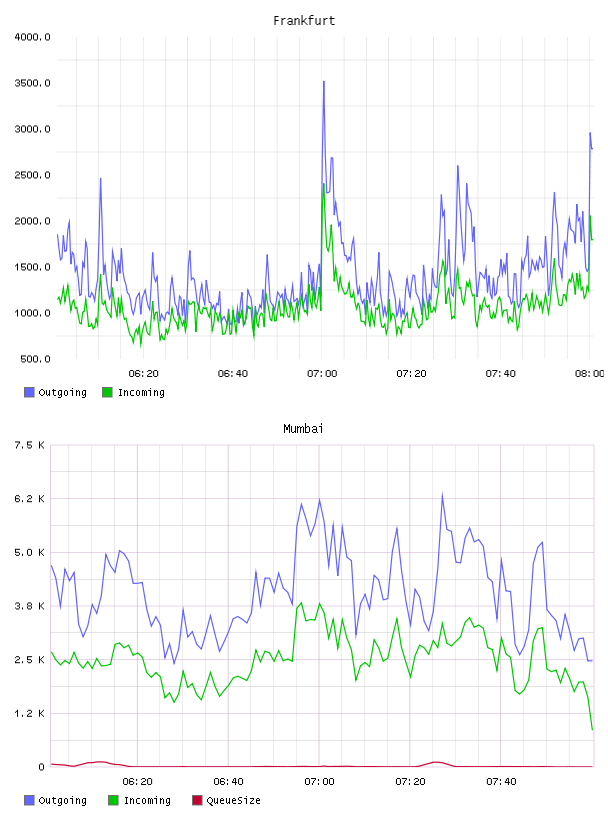The height and width of the screenshot is (816, 608).
Task: Click the 06:40 time label in Frankfurt chart
Action: pos(233,374)
